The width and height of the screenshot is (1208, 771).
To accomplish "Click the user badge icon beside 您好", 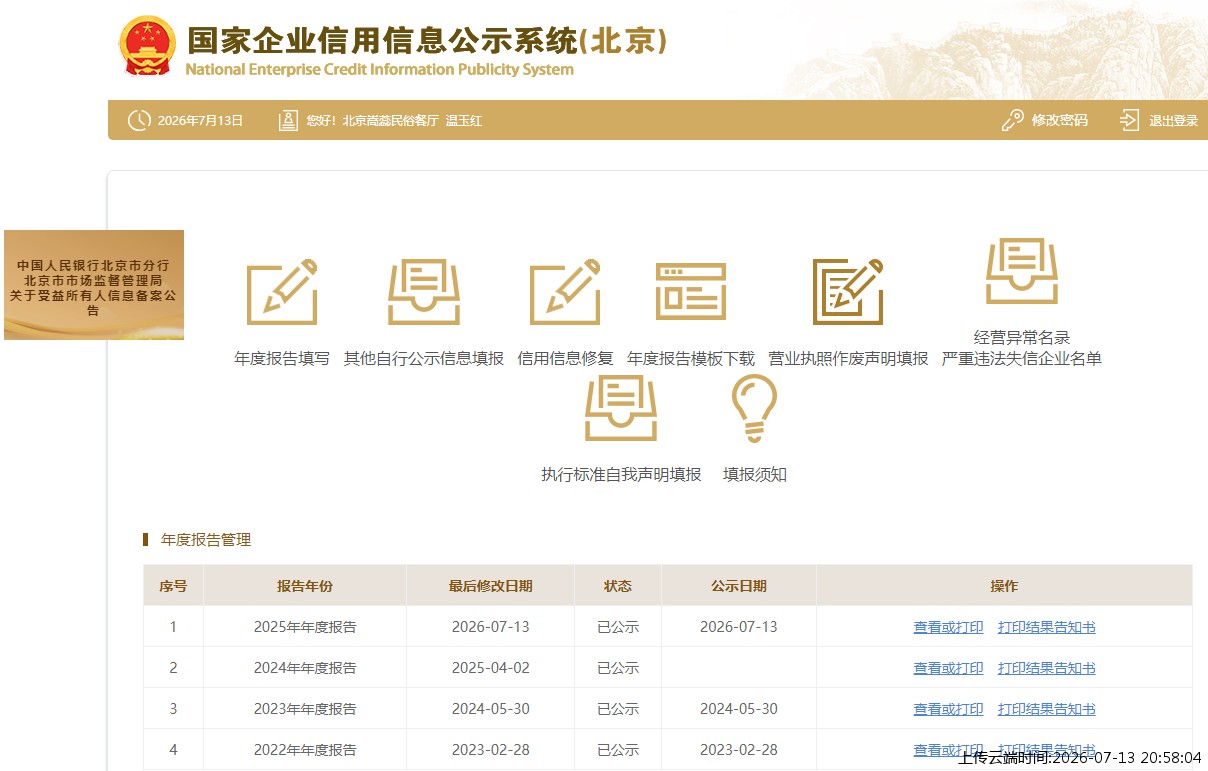I will coord(288,120).
